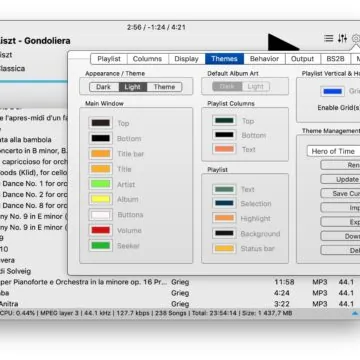Select the 'di Solveig' track row
360x360 pixels.
point(33,271)
